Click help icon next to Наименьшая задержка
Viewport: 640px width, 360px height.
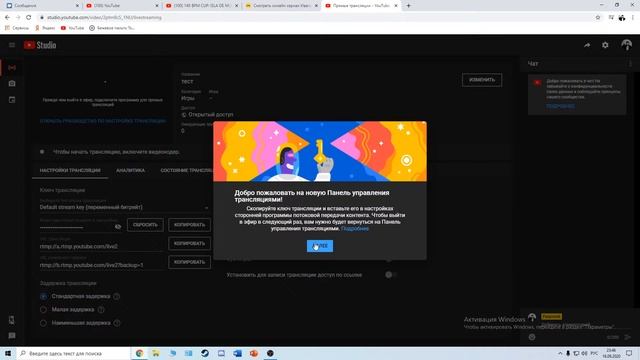pos(117,323)
